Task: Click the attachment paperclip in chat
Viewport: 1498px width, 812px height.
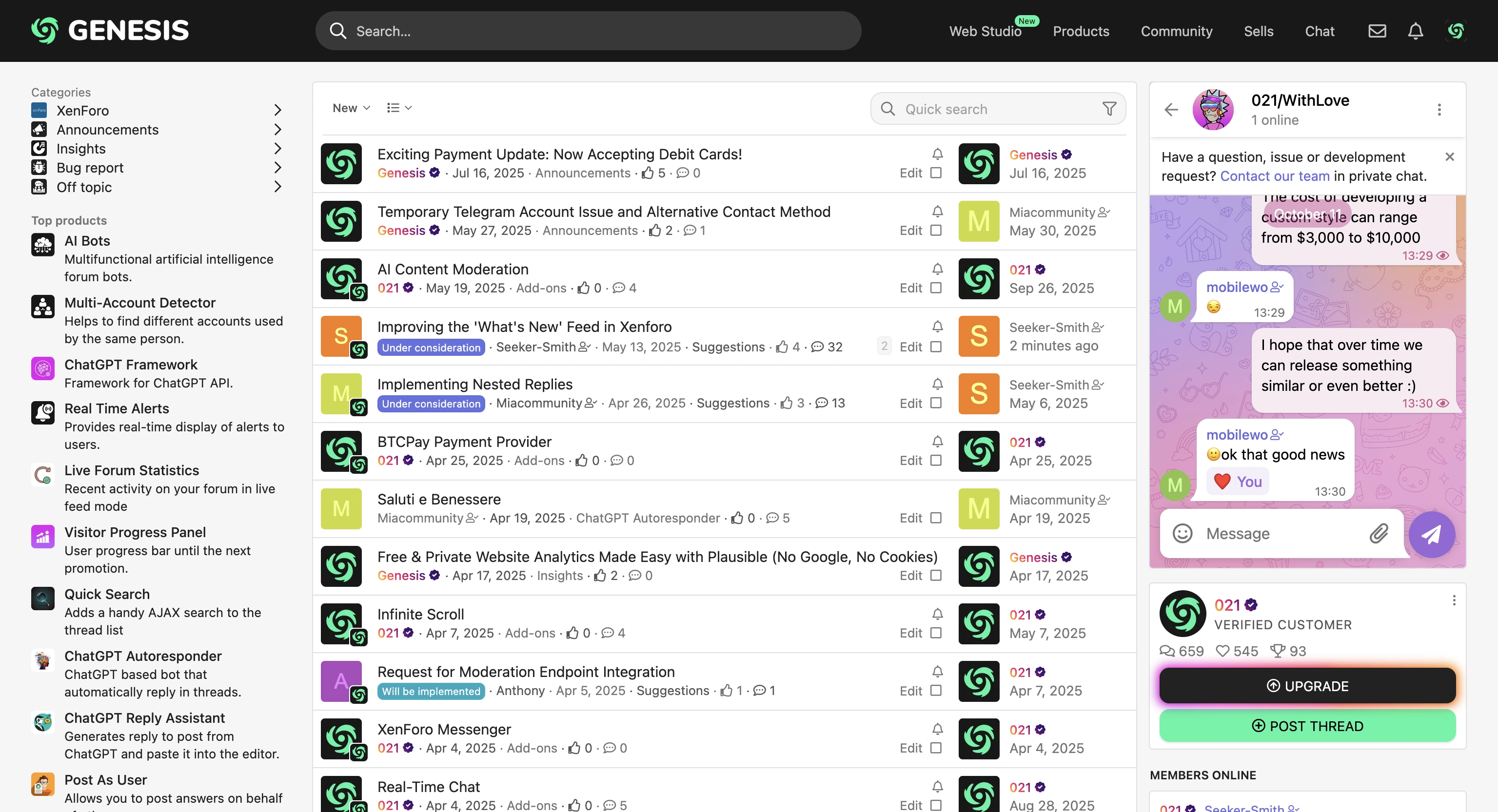Action: [x=1378, y=534]
